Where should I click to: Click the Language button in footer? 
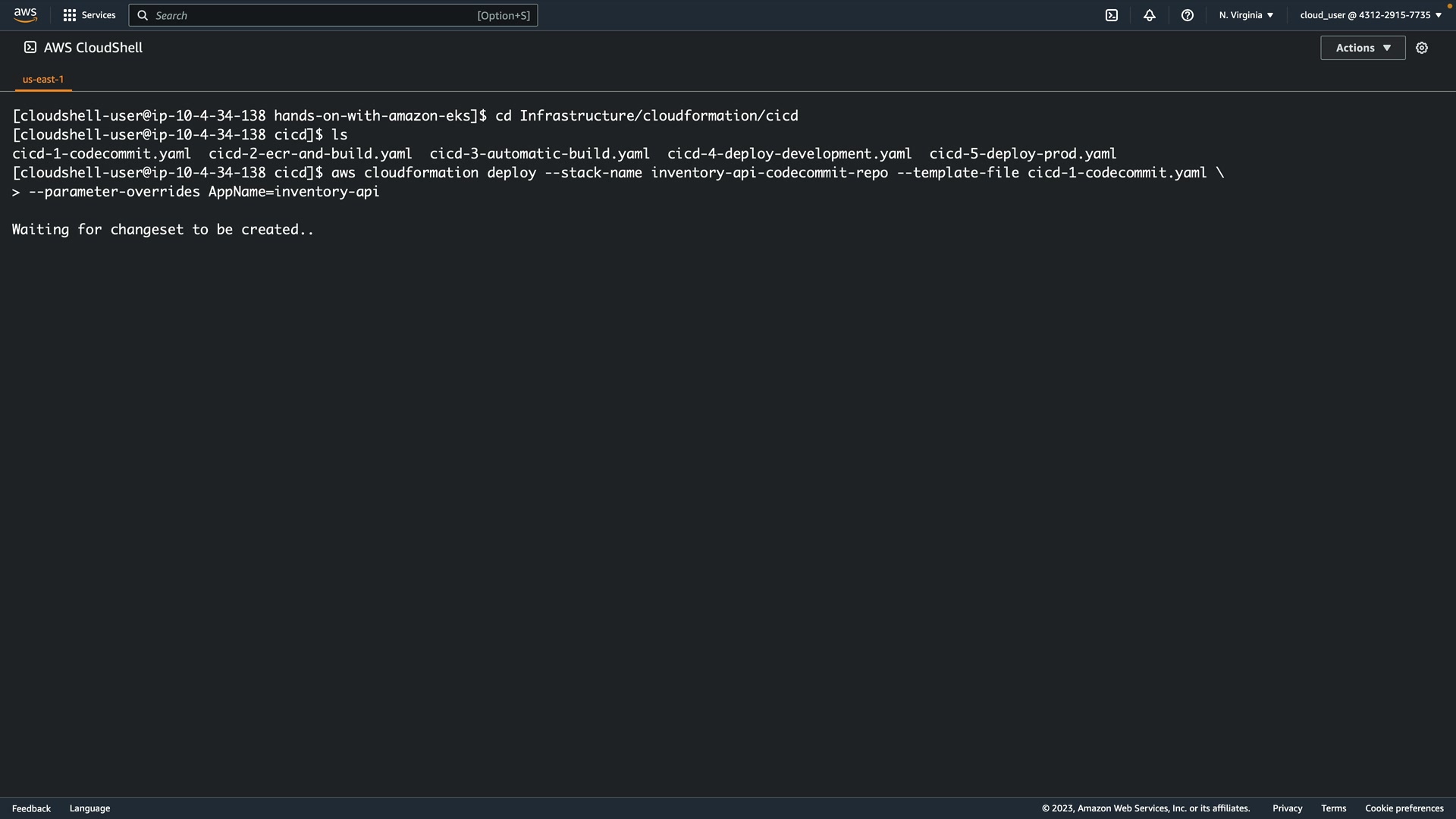pyautogui.click(x=89, y=808)
